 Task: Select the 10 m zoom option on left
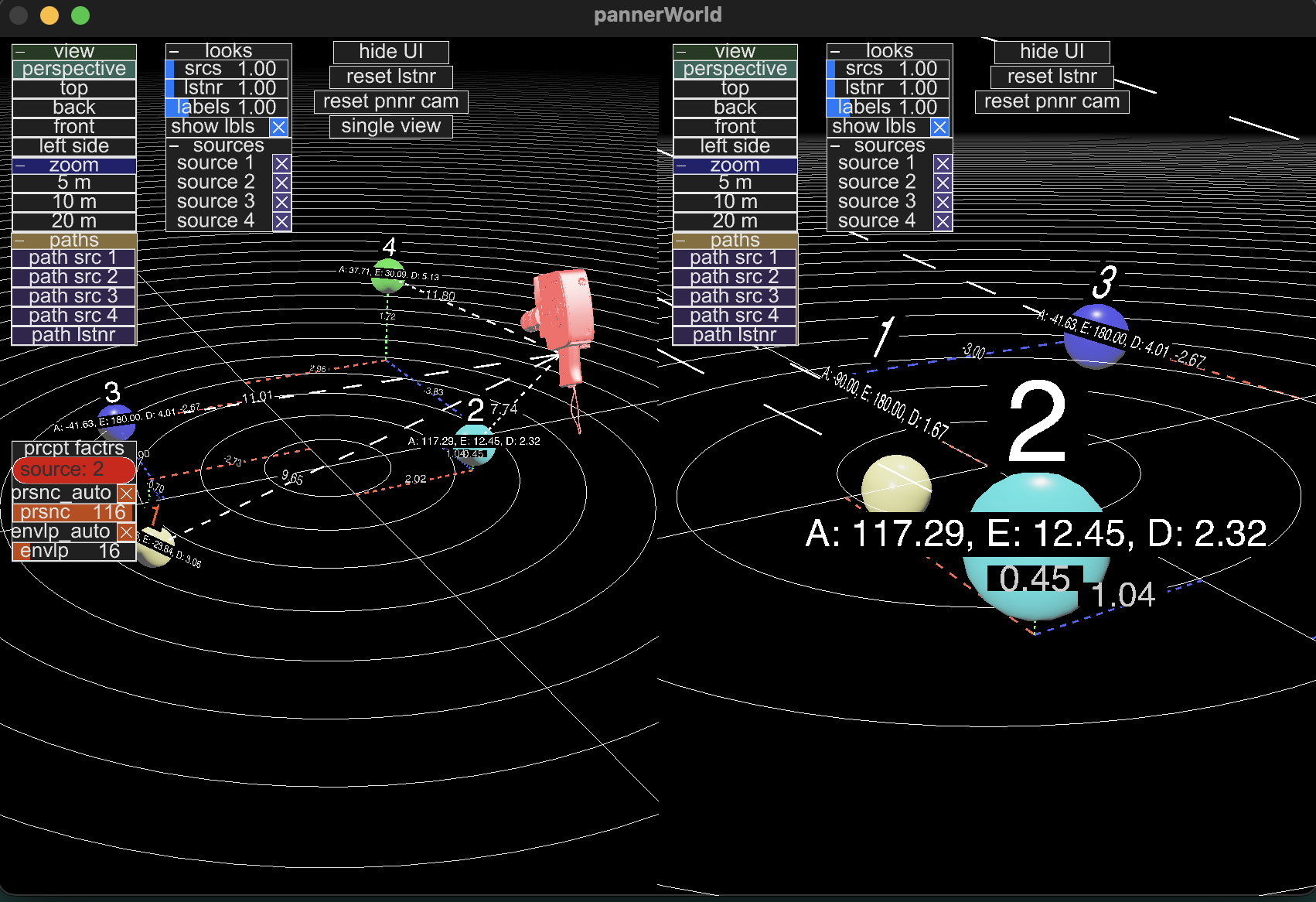tap(74, 202)
